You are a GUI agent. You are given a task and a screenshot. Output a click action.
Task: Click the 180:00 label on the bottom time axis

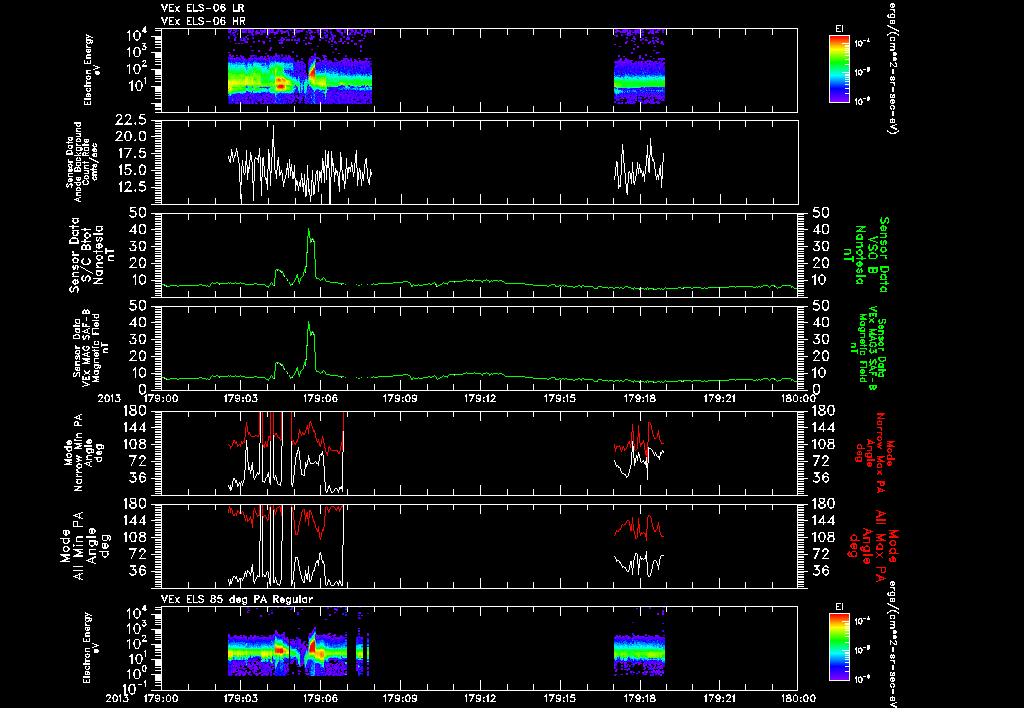[x=799, y=698]
